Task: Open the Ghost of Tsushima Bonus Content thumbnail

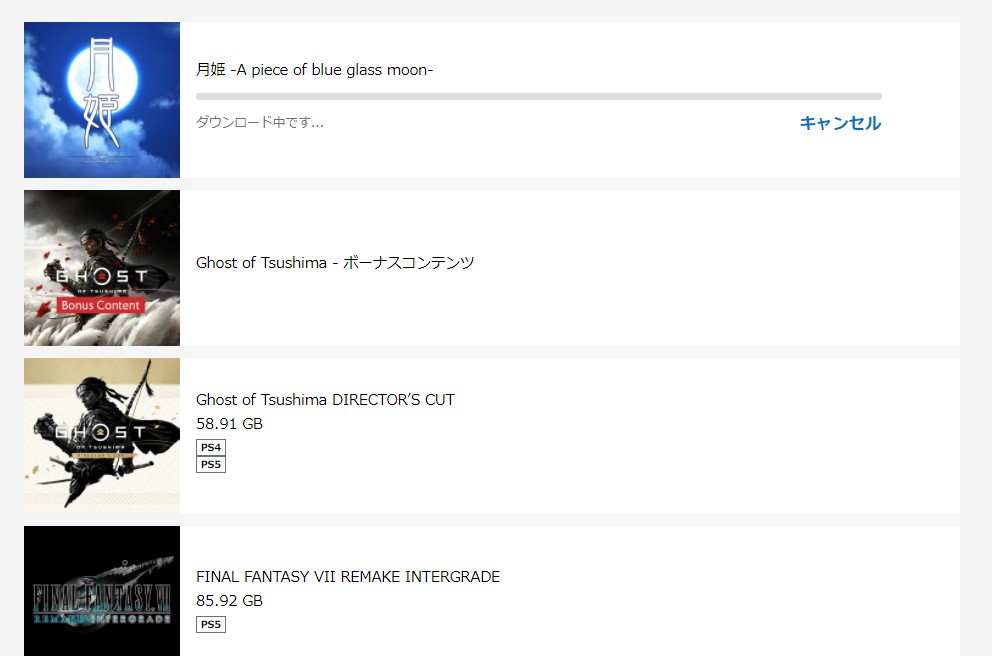Action: point(102,268)
